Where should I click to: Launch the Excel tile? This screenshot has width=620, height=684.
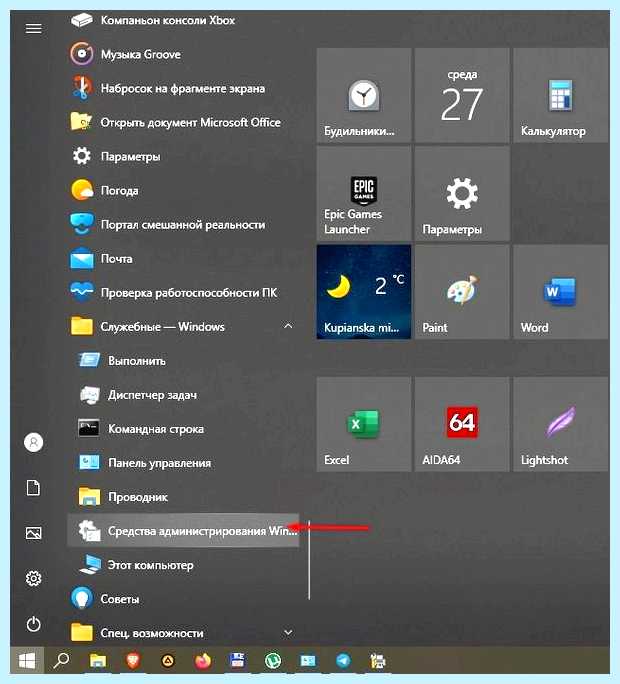tap(364, 424)
